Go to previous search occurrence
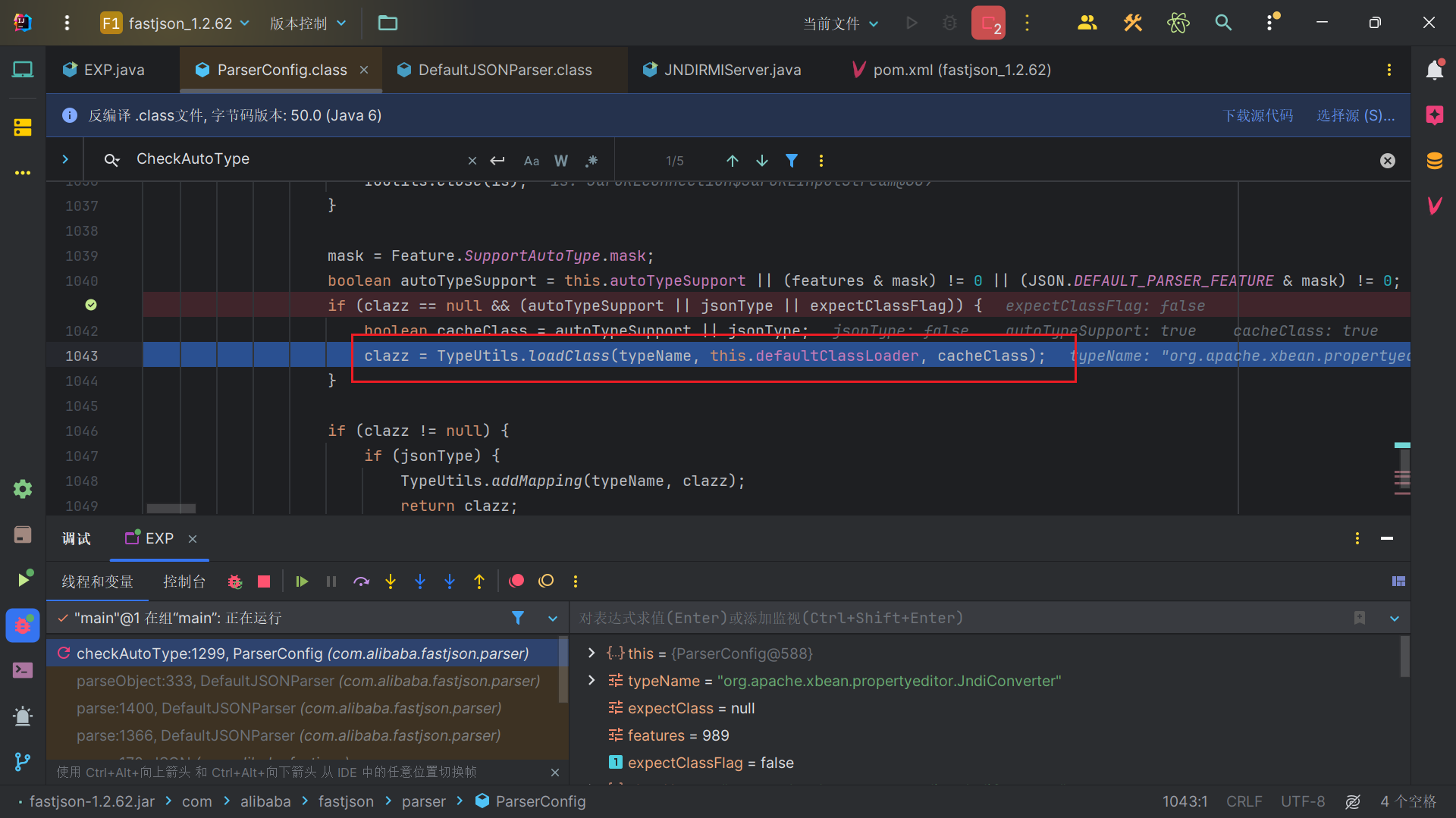Image resolution: width=1456 pixels, height=818 pixels. (733, 161)
